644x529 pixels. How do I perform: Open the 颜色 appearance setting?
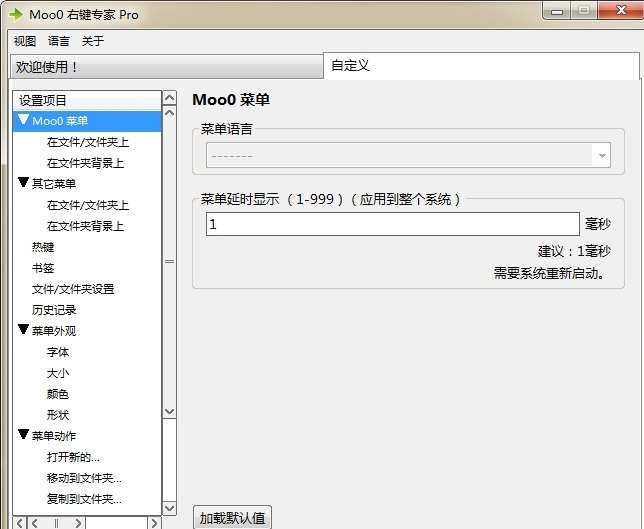58,394
